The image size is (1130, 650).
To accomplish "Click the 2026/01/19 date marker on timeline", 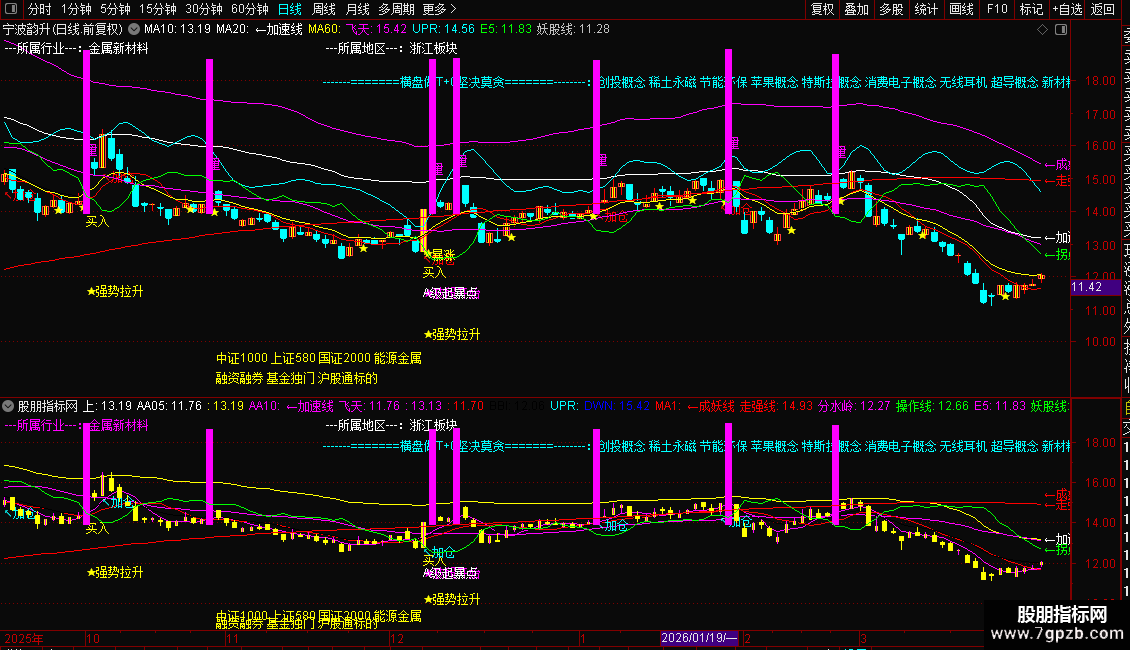I will pos(700,638).
